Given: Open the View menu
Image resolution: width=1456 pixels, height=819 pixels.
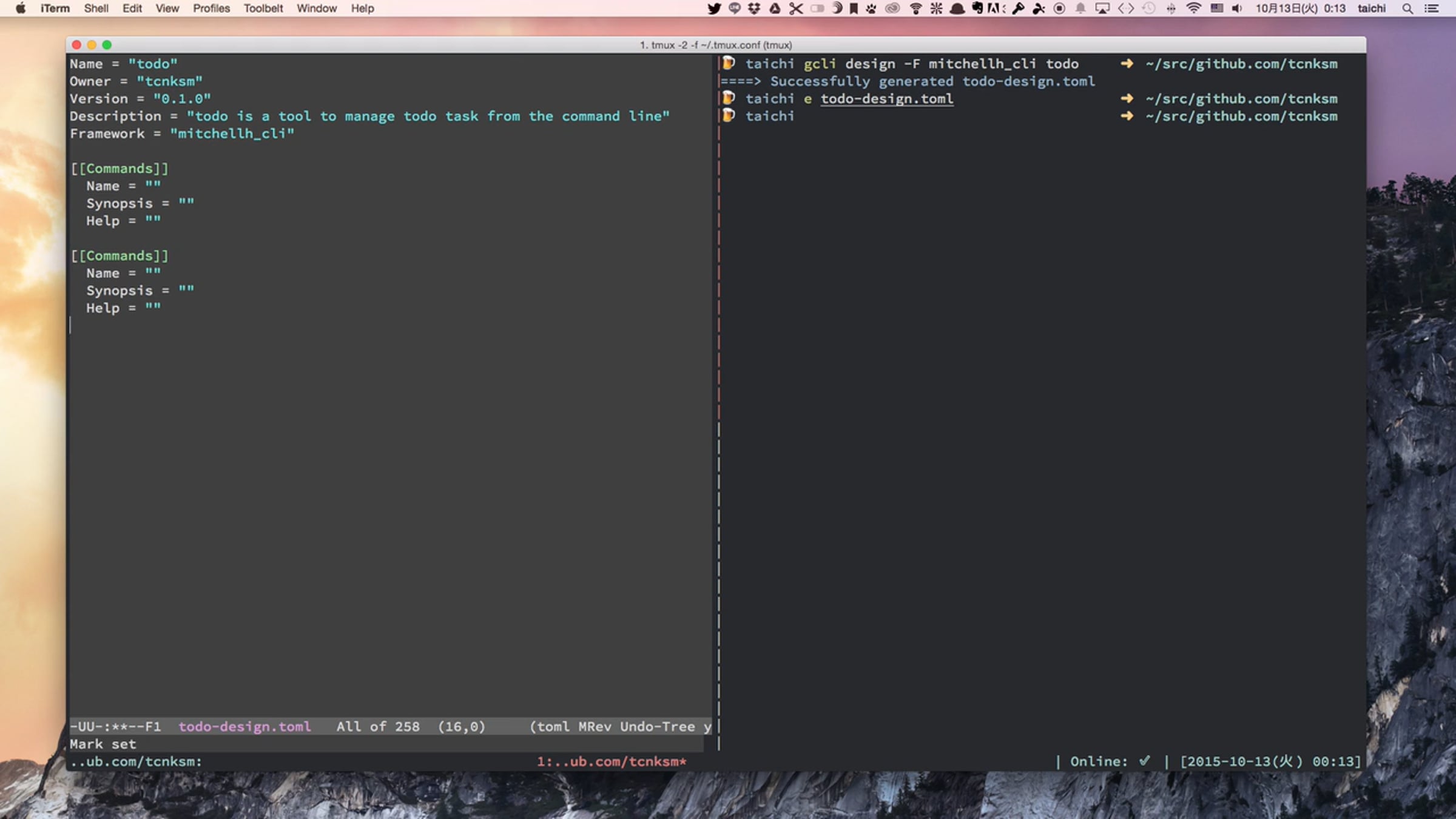Looking at the screenshot, I should pyautogui.click(x=167, y=8).
